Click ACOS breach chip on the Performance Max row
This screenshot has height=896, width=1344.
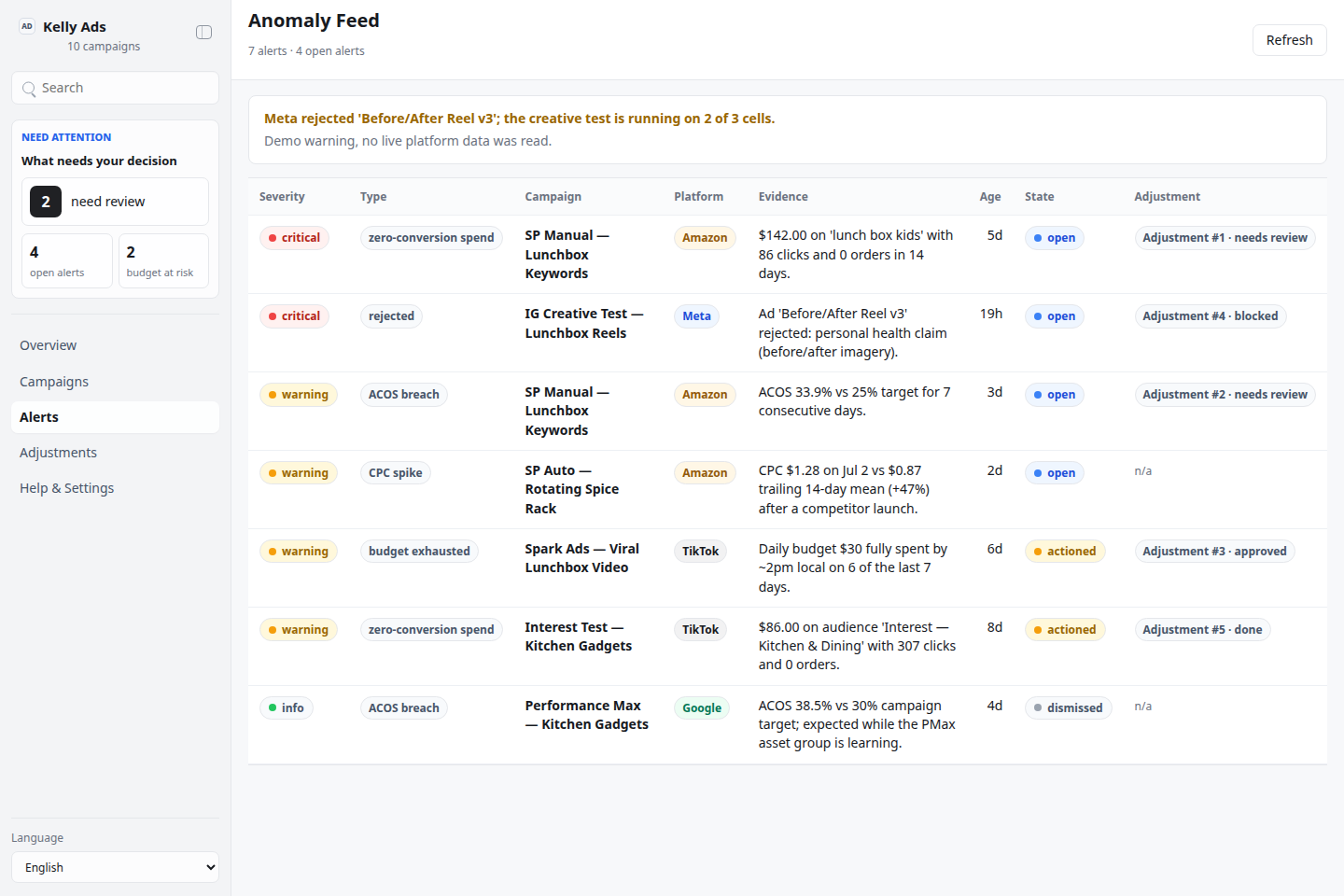[x=404, y=708]
